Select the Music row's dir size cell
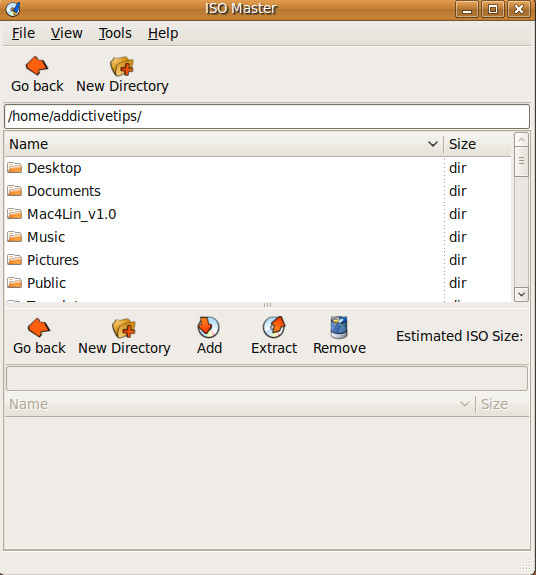536x575 pixels. coord(458,237)
